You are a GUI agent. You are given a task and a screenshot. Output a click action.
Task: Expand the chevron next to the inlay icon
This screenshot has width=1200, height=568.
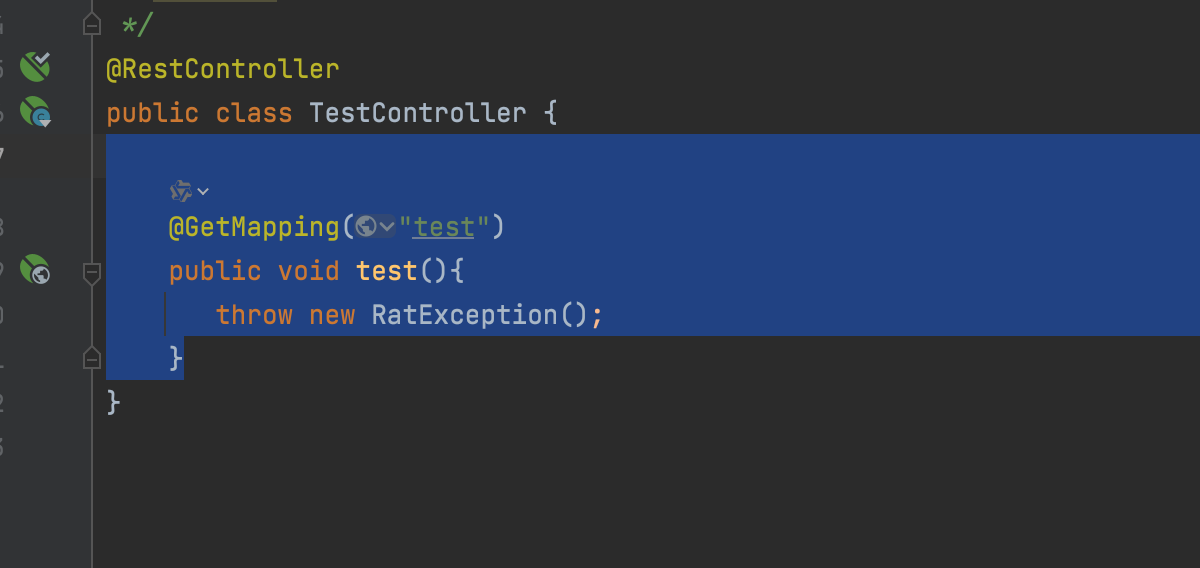coord(203,191)
